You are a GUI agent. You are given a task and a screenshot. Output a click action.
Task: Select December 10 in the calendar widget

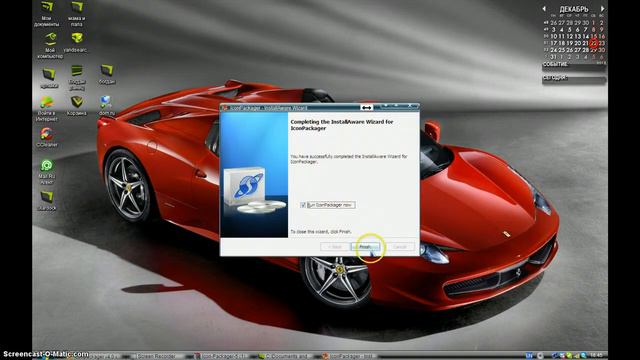pos(553,36)
